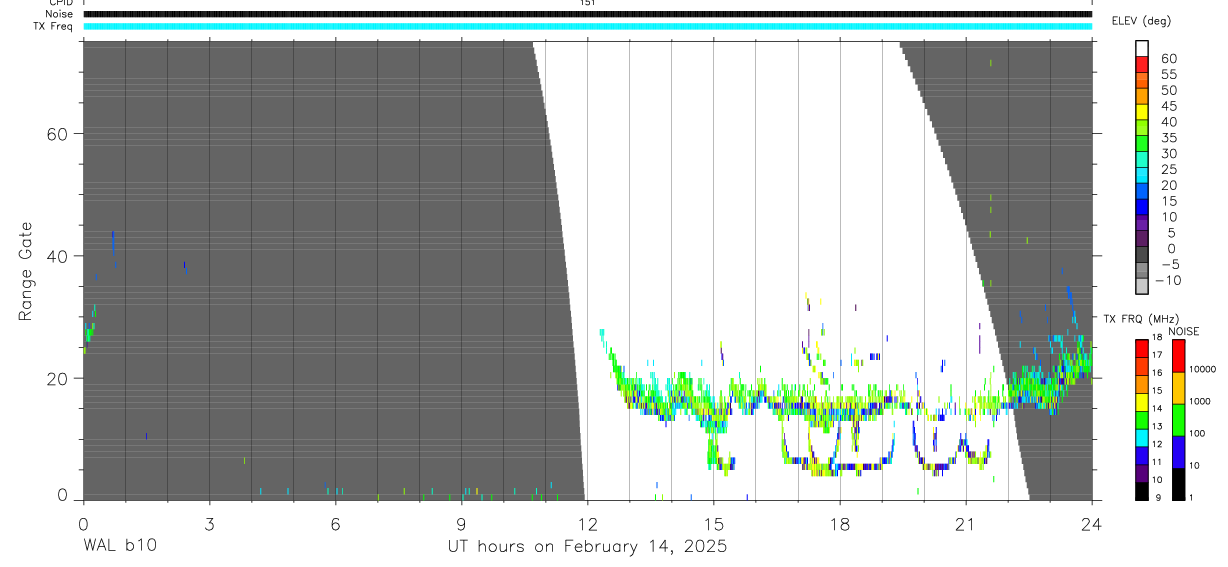
Task: Click the '151' CPID value
Action: point(587,3)
